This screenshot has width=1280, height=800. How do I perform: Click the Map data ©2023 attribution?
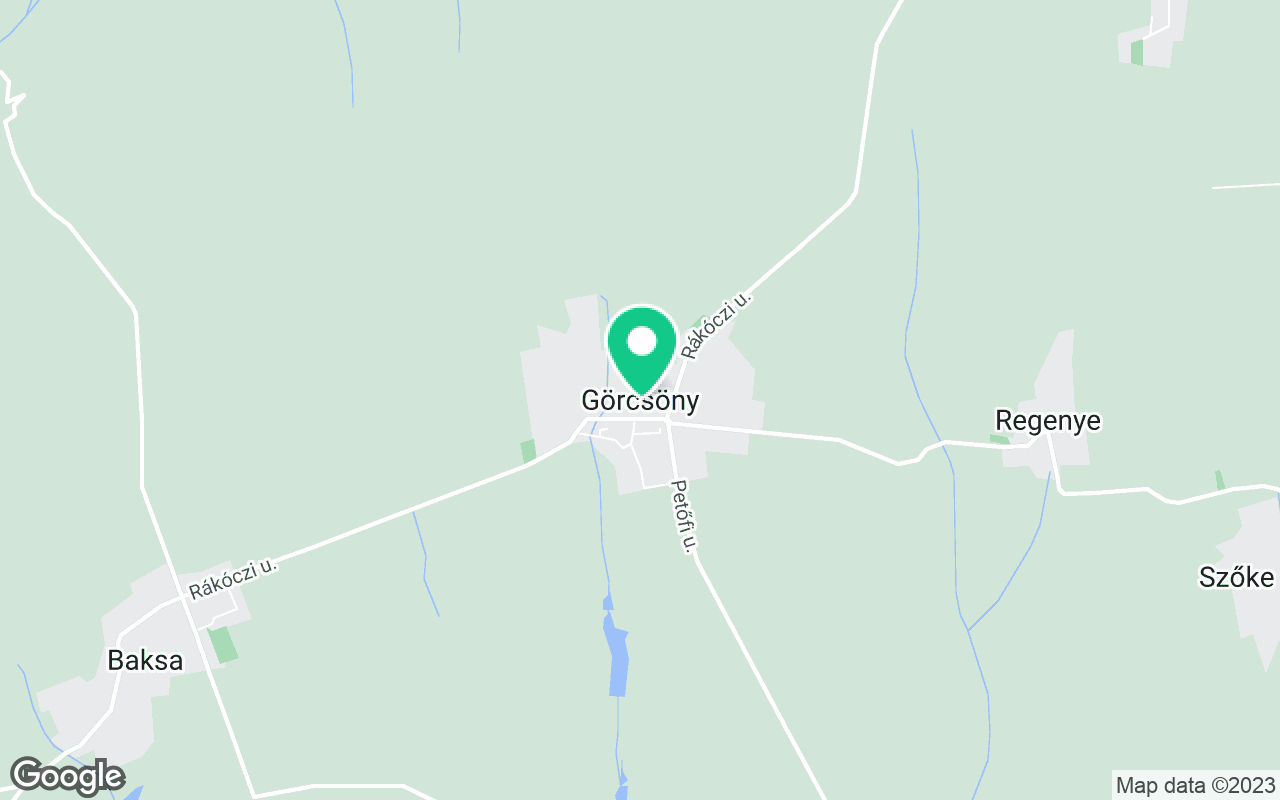click(1196, 785)
